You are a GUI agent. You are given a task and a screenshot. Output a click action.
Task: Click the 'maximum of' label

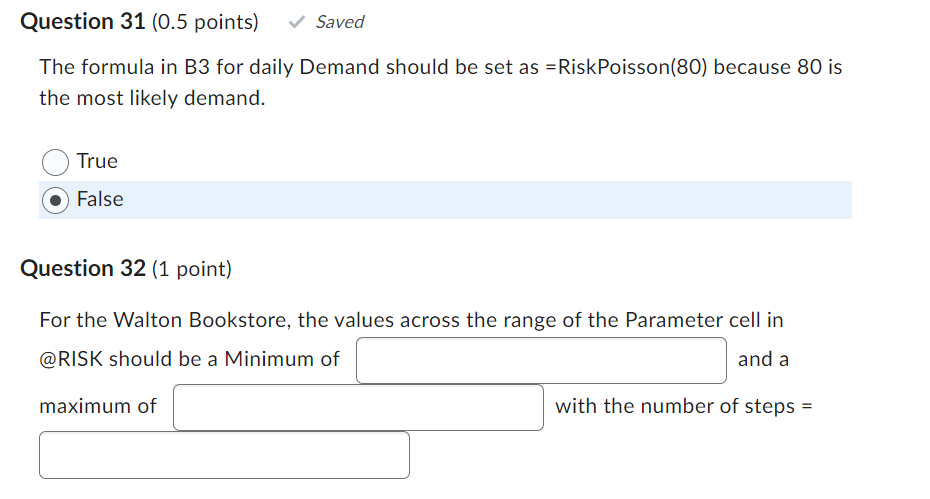click(x=98, y=406)
